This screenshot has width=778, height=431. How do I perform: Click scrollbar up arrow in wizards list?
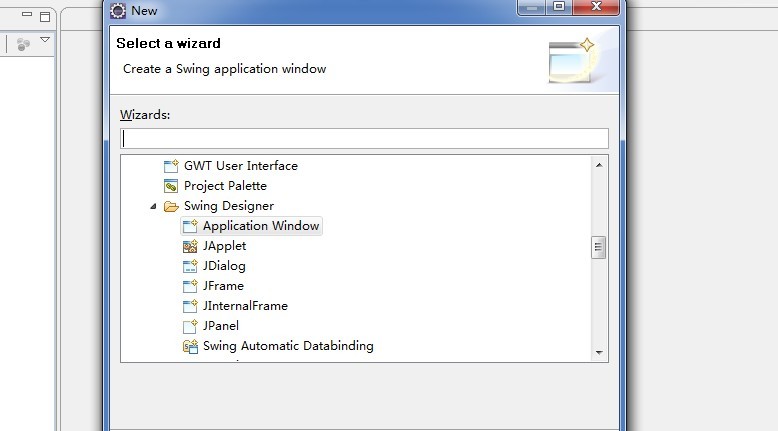coord(599,165)
